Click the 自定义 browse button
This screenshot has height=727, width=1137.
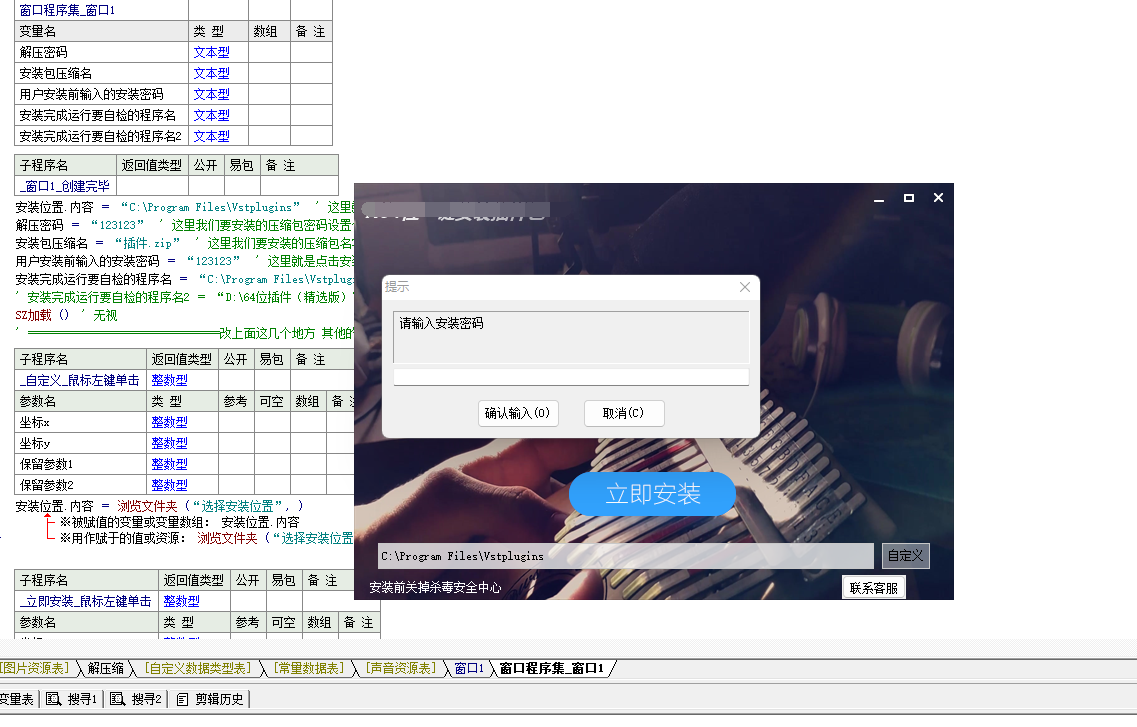[905, 556]
